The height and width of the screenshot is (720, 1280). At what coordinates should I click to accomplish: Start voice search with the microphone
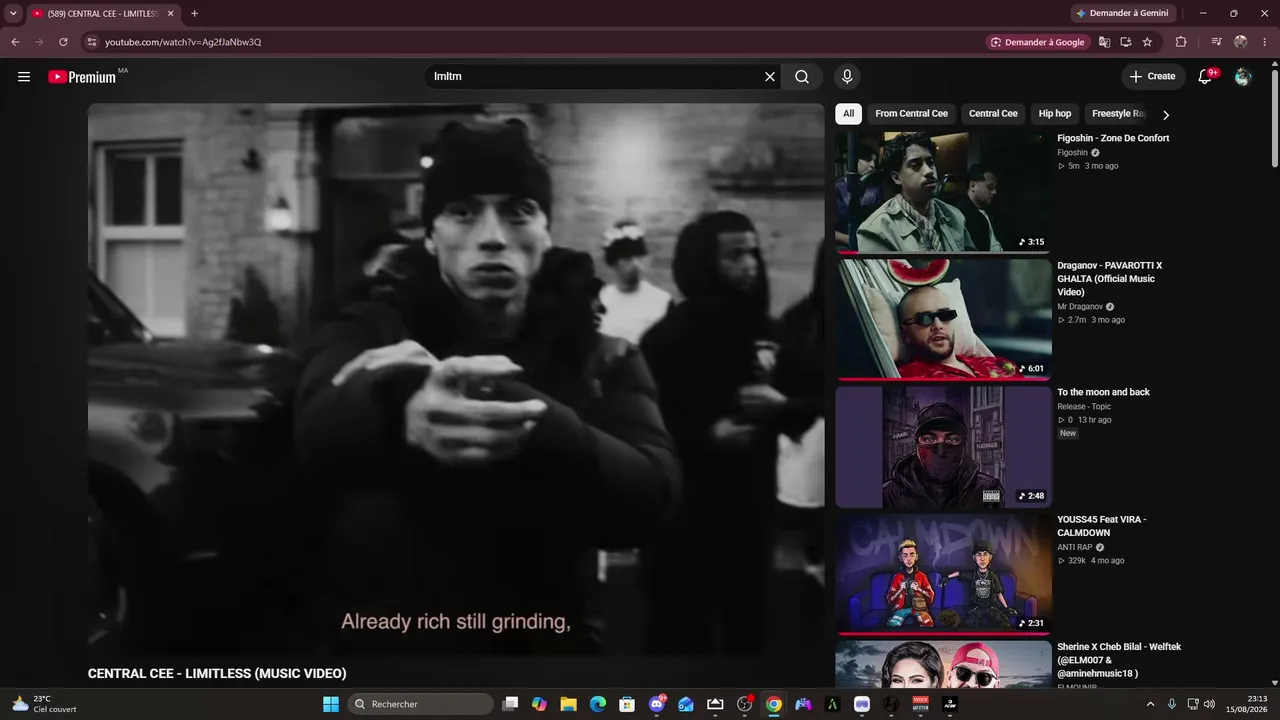click(x=847, y=76)
